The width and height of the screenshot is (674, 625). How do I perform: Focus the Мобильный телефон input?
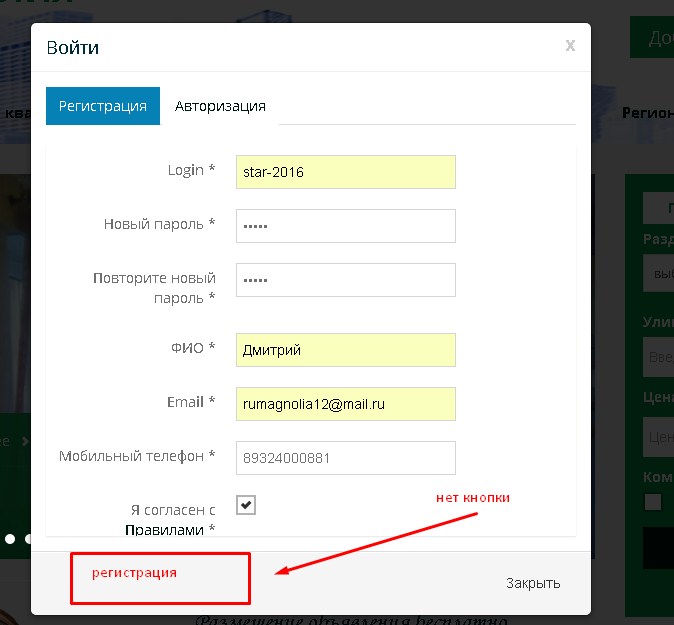[345, 458]
